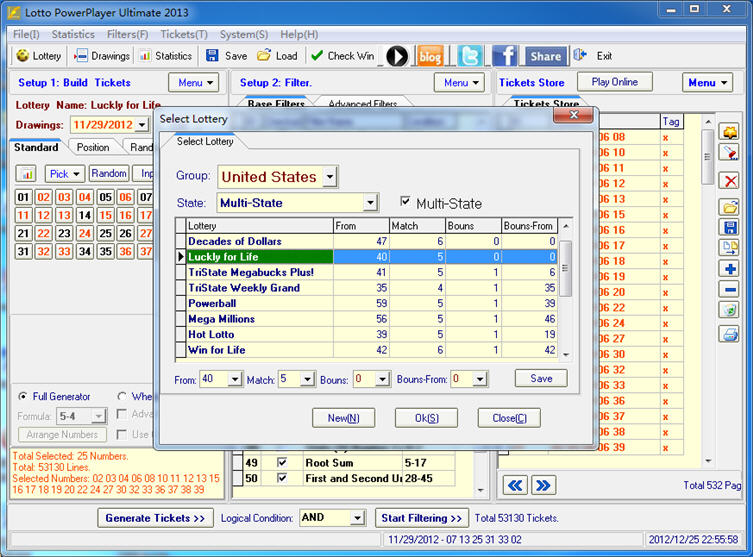Viewport: 753px width, 557px height.
Task: Click the bar chart icon beside Pick
Action: pyautogui.click(x=27, y=174)
